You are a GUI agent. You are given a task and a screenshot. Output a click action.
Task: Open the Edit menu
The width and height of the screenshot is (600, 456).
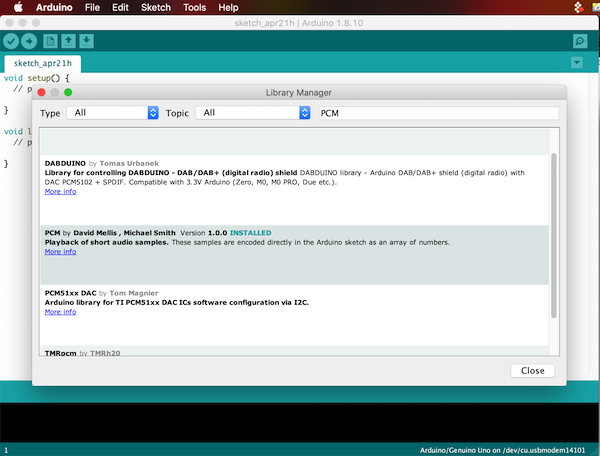(x=120, y=7)
